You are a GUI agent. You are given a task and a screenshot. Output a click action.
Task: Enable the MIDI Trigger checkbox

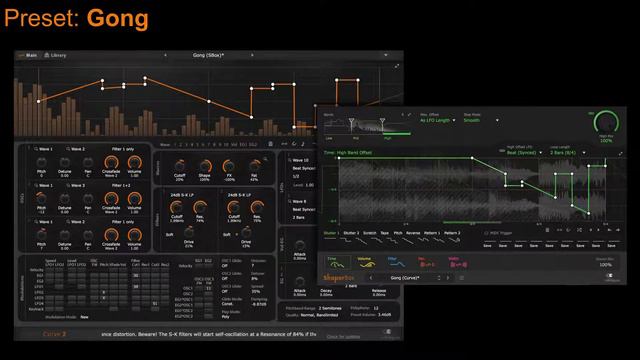coord(486,233)
